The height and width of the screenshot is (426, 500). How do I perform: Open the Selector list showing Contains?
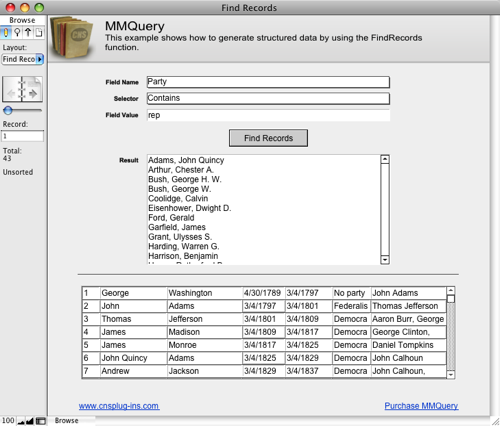pos(268,98)
